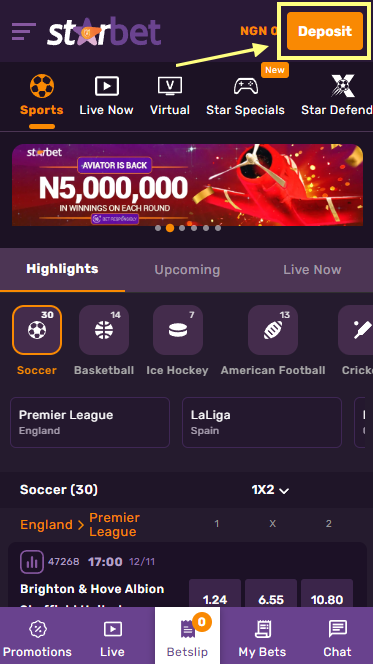The height and width of the screenshot is (664, 373).
Task: Open the Aviator promotional banner
Action: click(187, 185)
